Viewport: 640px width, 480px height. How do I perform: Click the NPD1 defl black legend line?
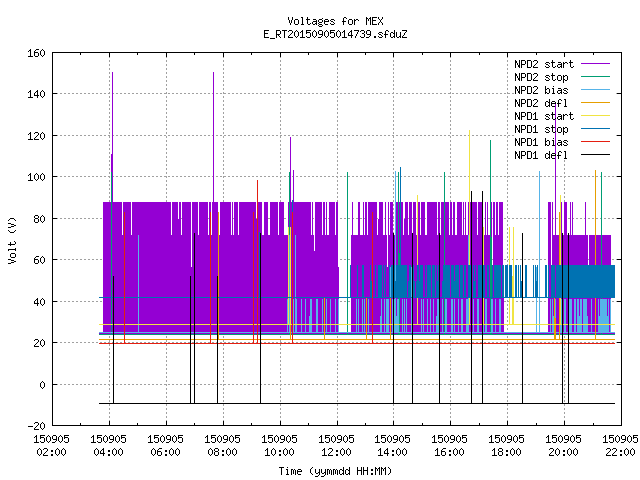(595, 155)
